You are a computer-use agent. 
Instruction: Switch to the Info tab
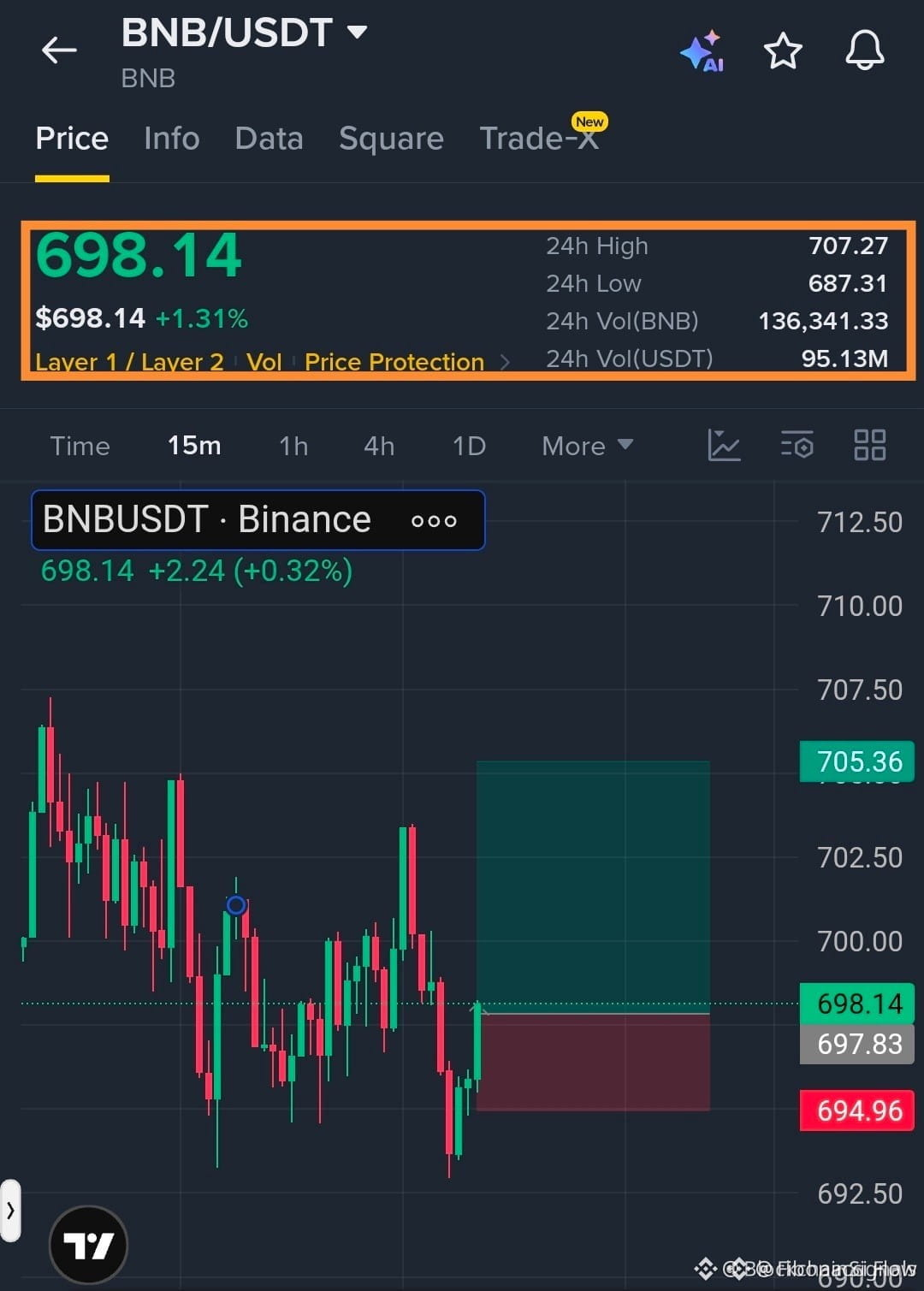point(172,139)
